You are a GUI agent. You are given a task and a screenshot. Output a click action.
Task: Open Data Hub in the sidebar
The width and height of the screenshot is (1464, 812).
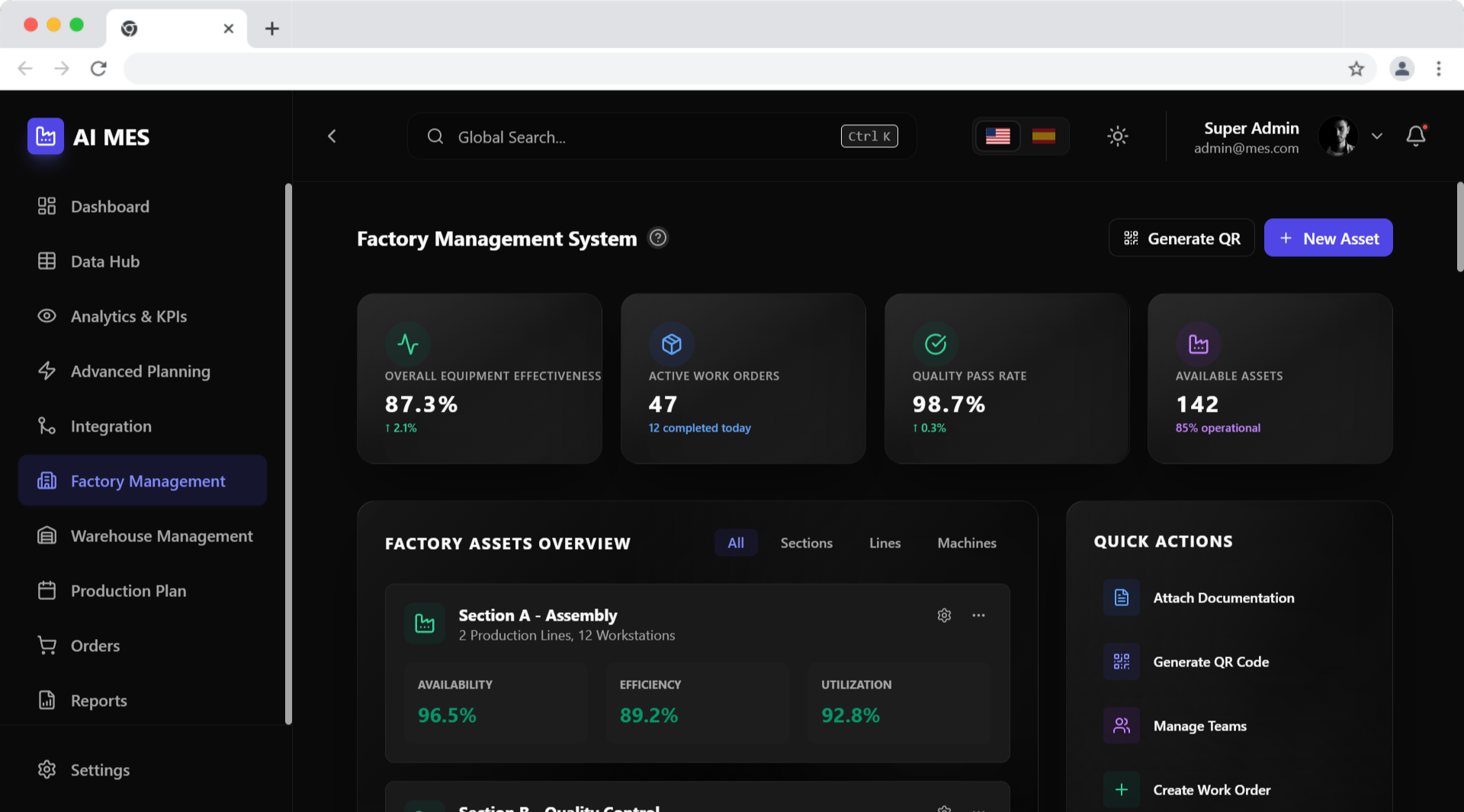pyautogui.click(x=142, y=262)
